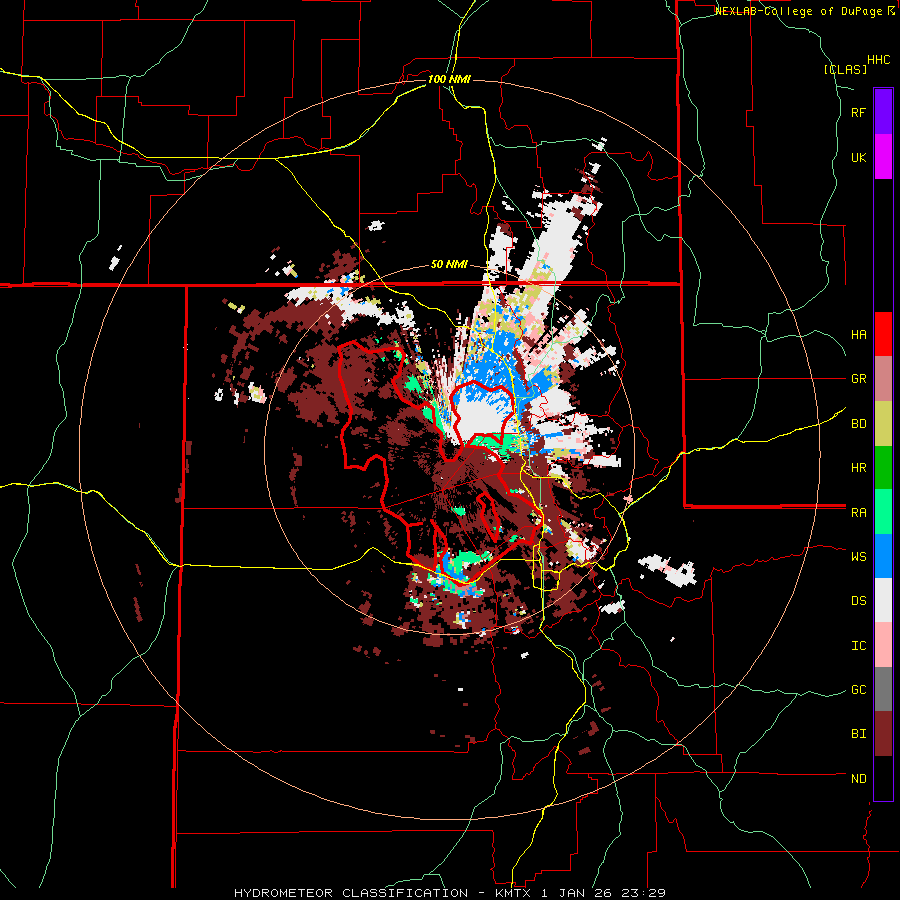The width and height of the screenshot is (900, 900).
Task: Click the light green RA rain swatch
Action: tap(883, 512)
